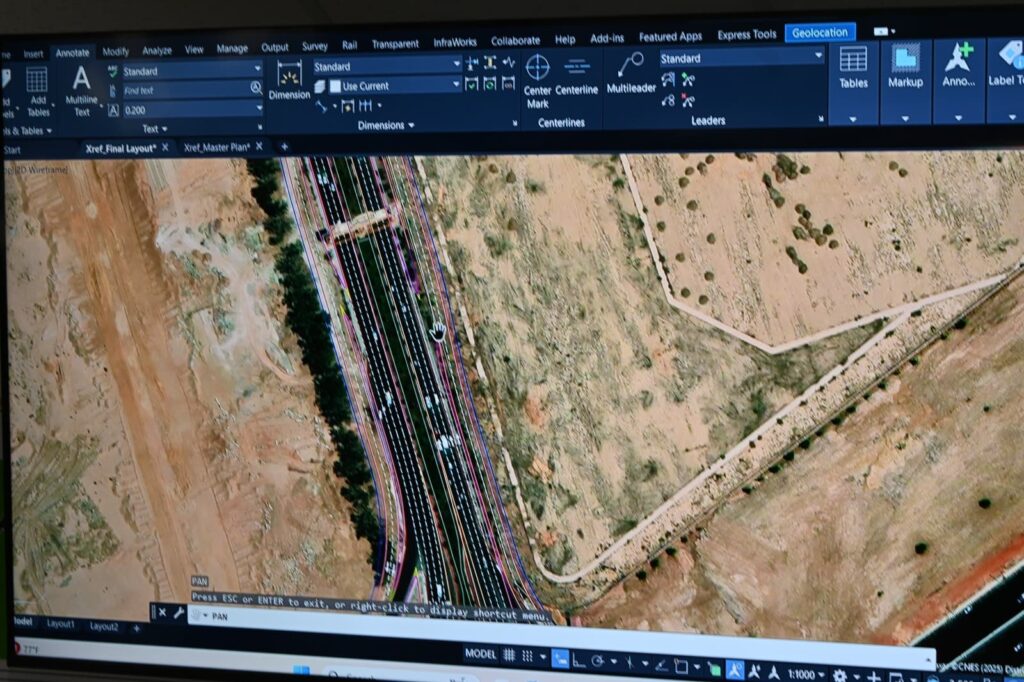Image resolution: width=1024 pixels, height=682 pixels.
Task: Switch to the Geolocation ribbon tab
Action: click(820, 33)
